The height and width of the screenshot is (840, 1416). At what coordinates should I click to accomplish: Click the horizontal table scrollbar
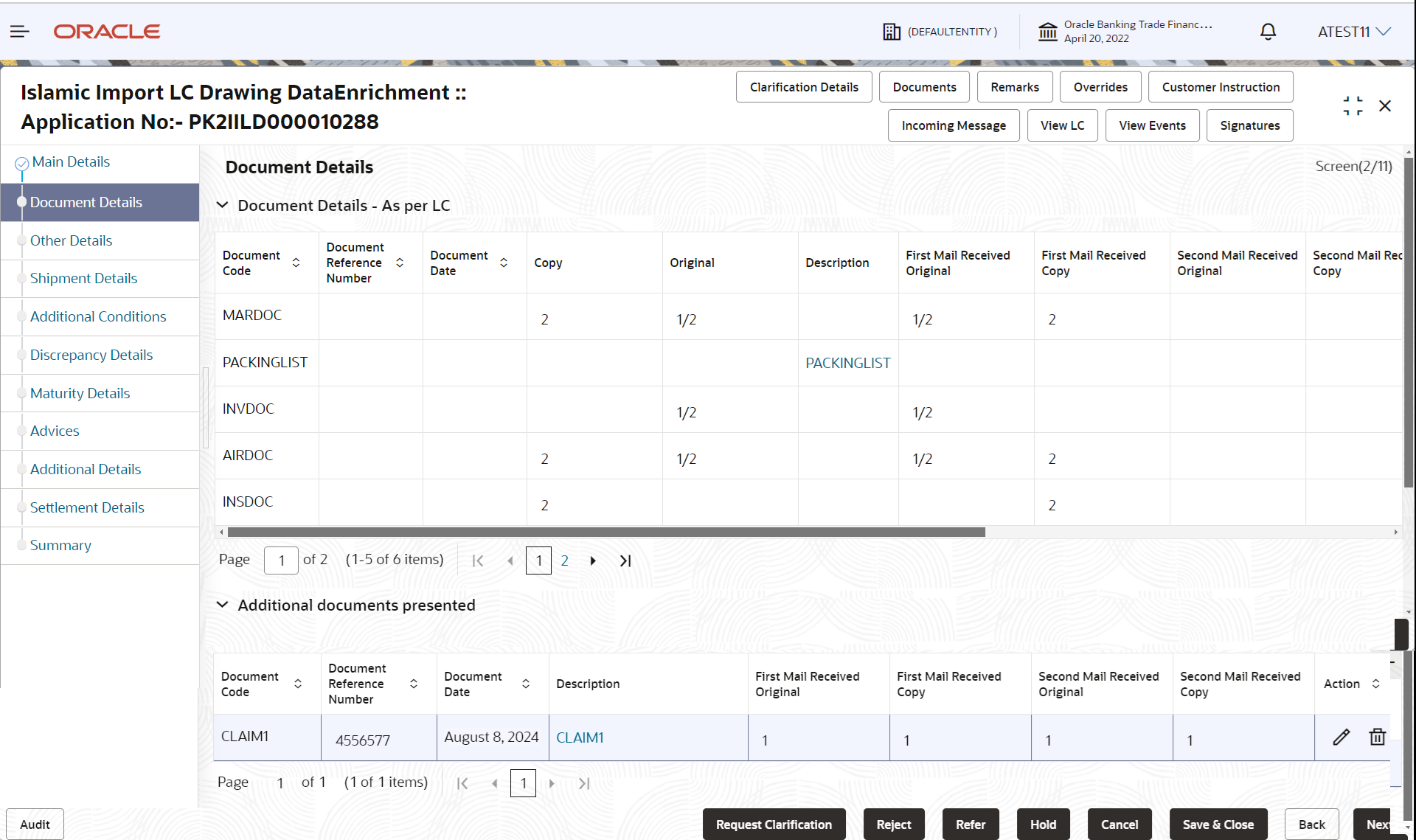(x=605, y=532)
